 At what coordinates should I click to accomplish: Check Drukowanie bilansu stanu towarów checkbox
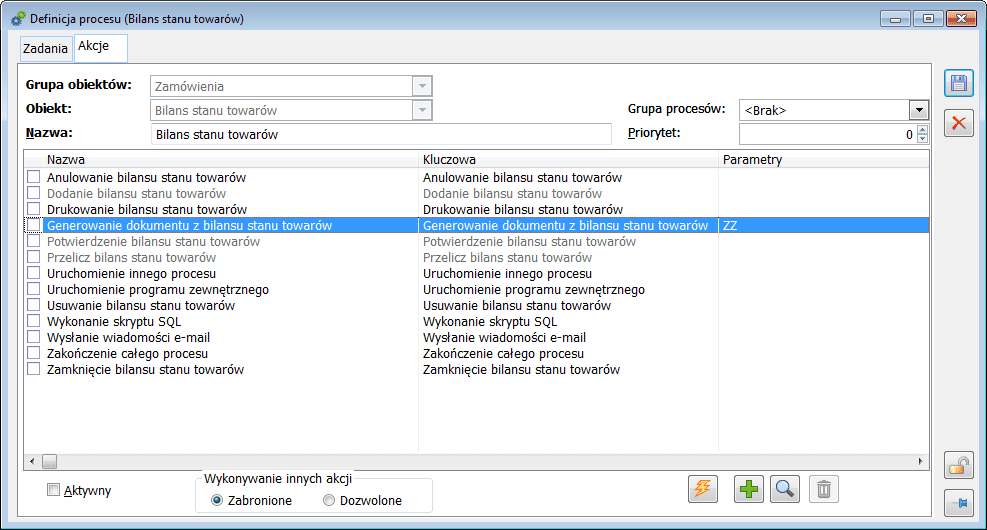(33, 209)
